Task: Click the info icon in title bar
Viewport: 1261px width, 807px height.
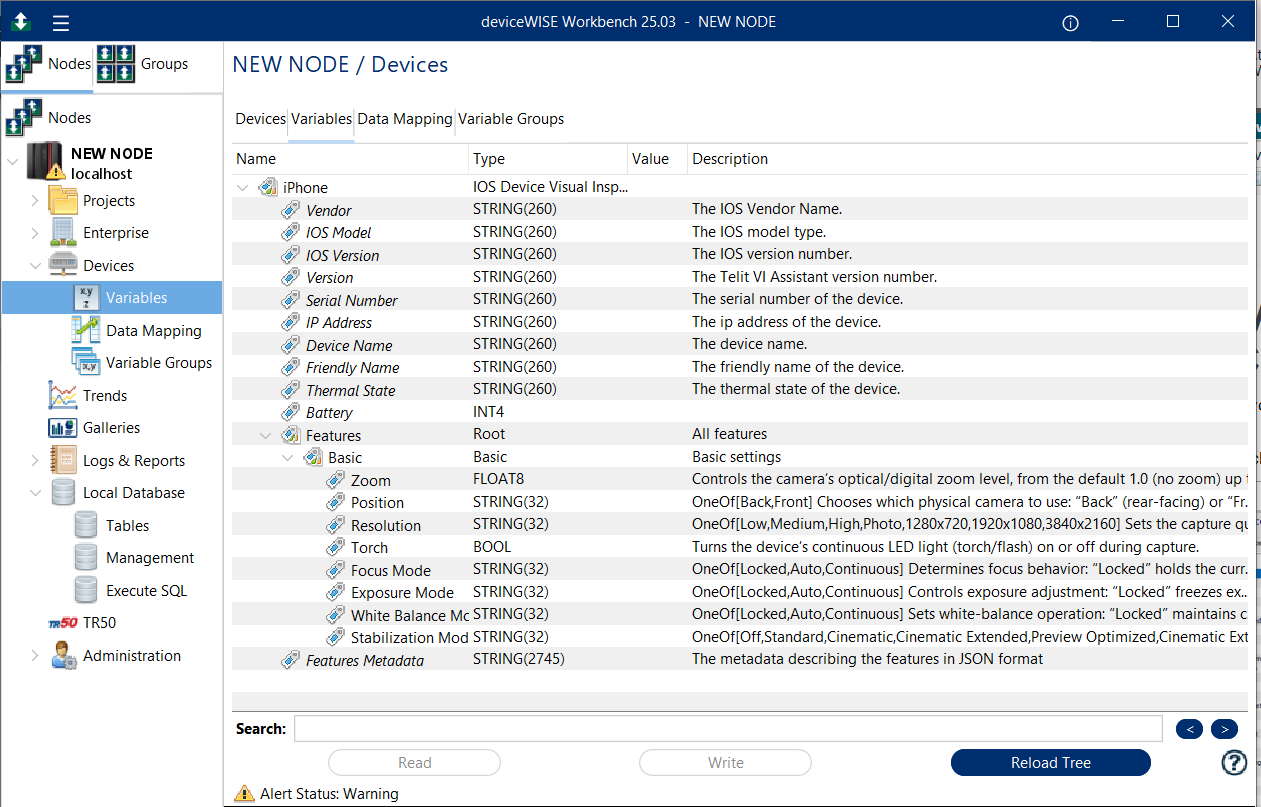Action: coord(1070,23)
